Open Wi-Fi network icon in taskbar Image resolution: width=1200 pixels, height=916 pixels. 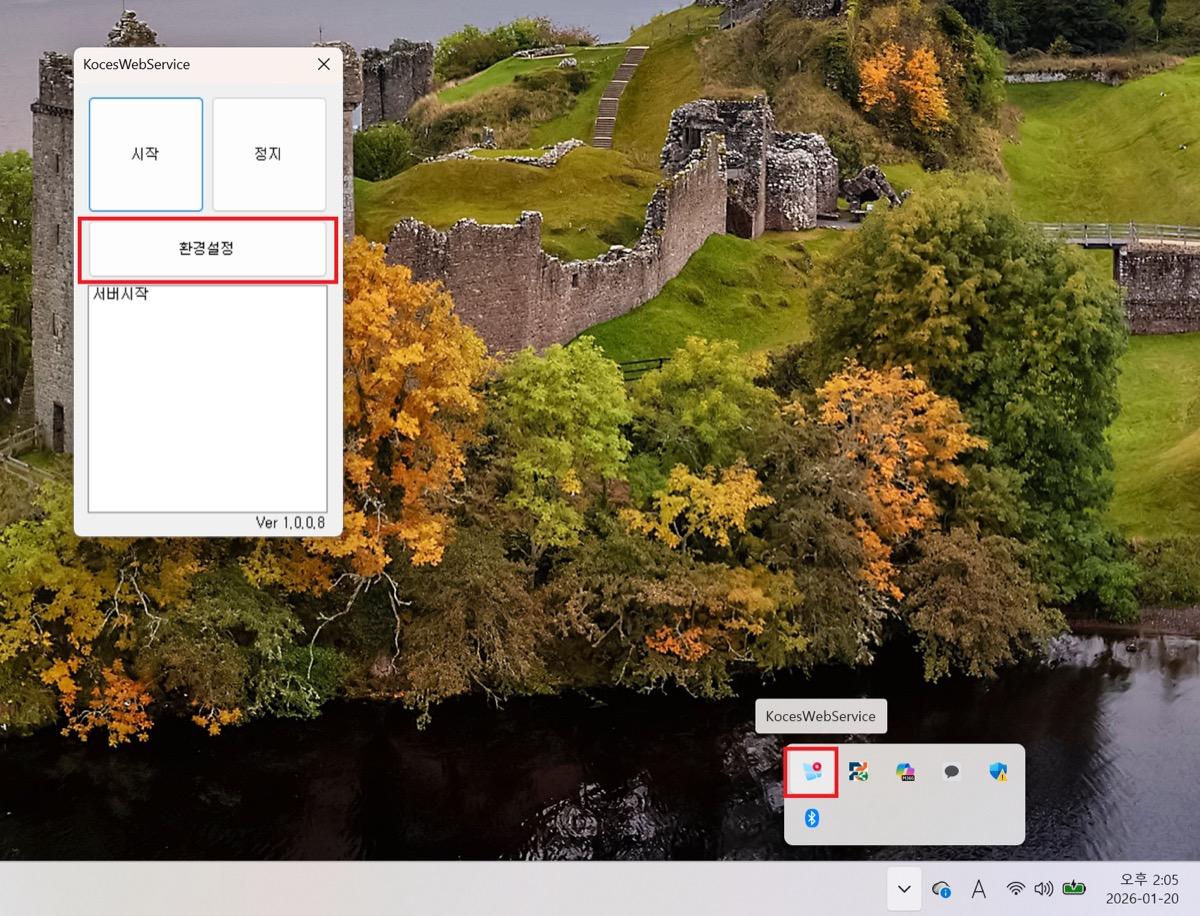pyautogui.click(x=1016, y=888)
